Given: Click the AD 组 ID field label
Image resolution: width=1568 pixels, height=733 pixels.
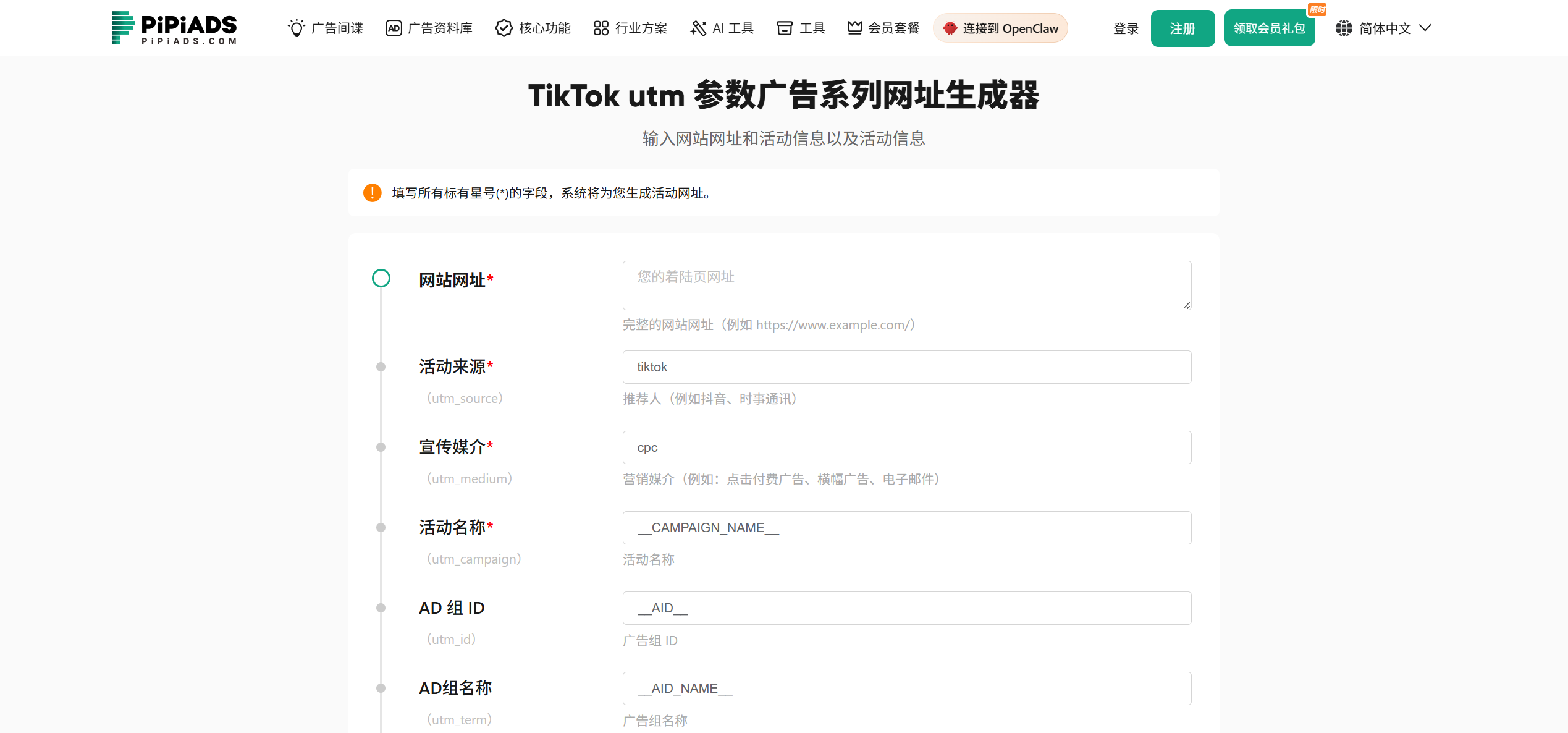Looking at the screenshot, I should tap(452, 608).
